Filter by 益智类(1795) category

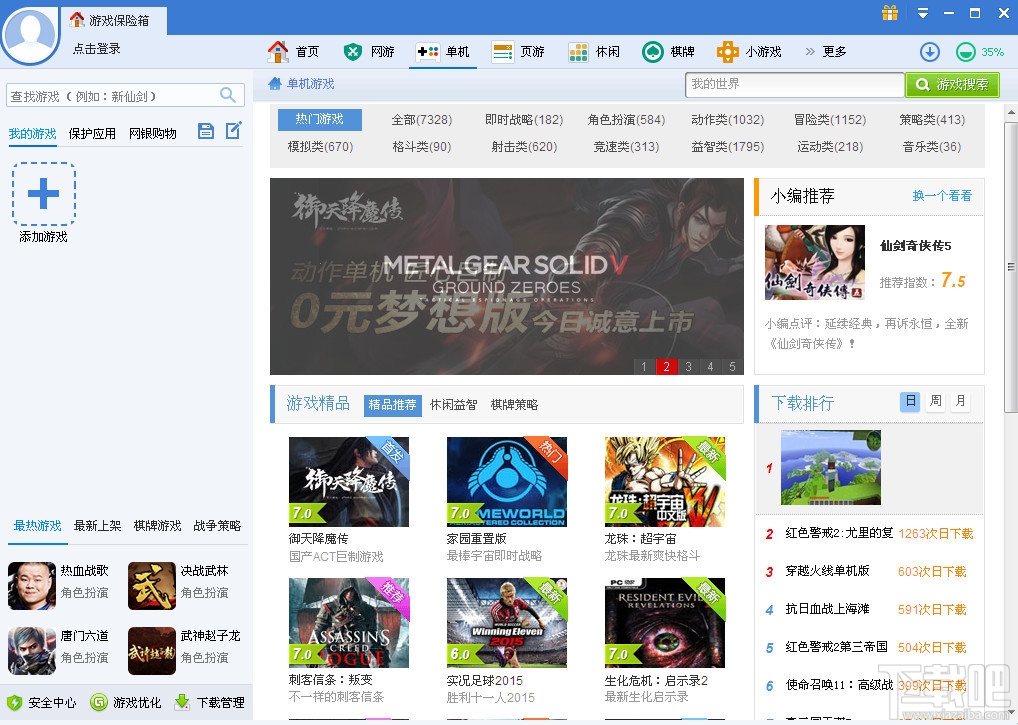tap(727, 147)
